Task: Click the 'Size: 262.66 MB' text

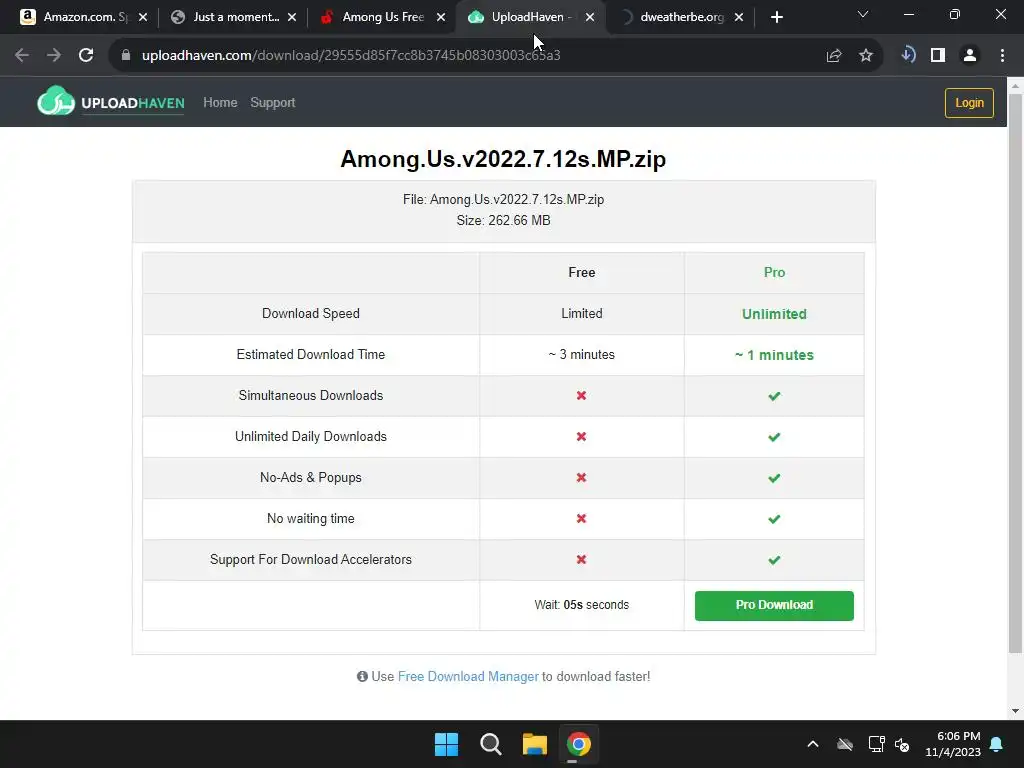Action: pyautogui.click(x=503, y=221)
